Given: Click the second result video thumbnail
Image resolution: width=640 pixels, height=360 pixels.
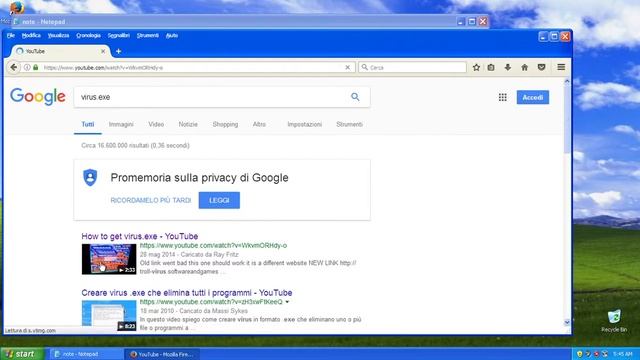Looking at the screenshot, I should (109, 315).
